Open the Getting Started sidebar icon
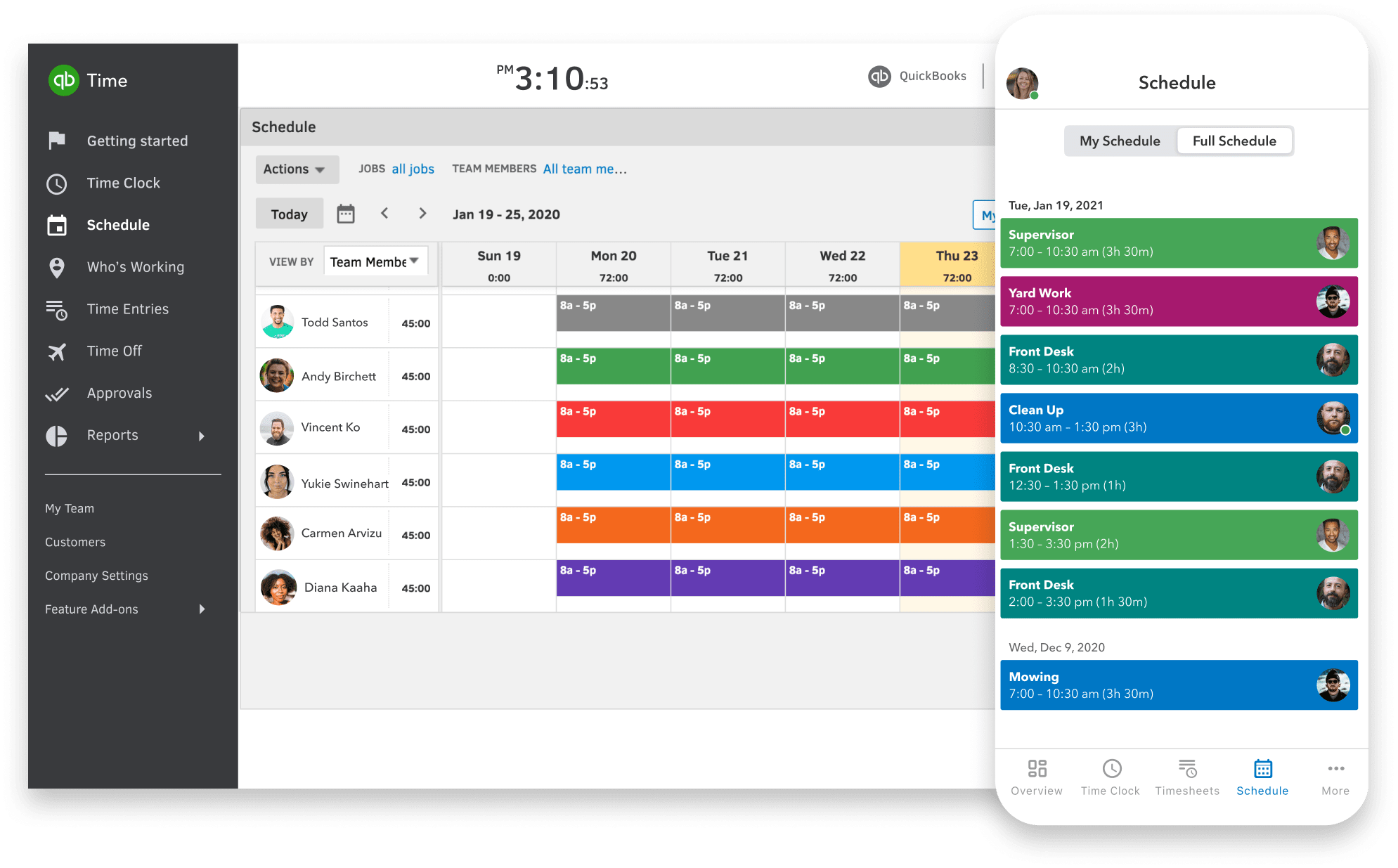Screen dimensions: 1398x868 click(56, 140)
